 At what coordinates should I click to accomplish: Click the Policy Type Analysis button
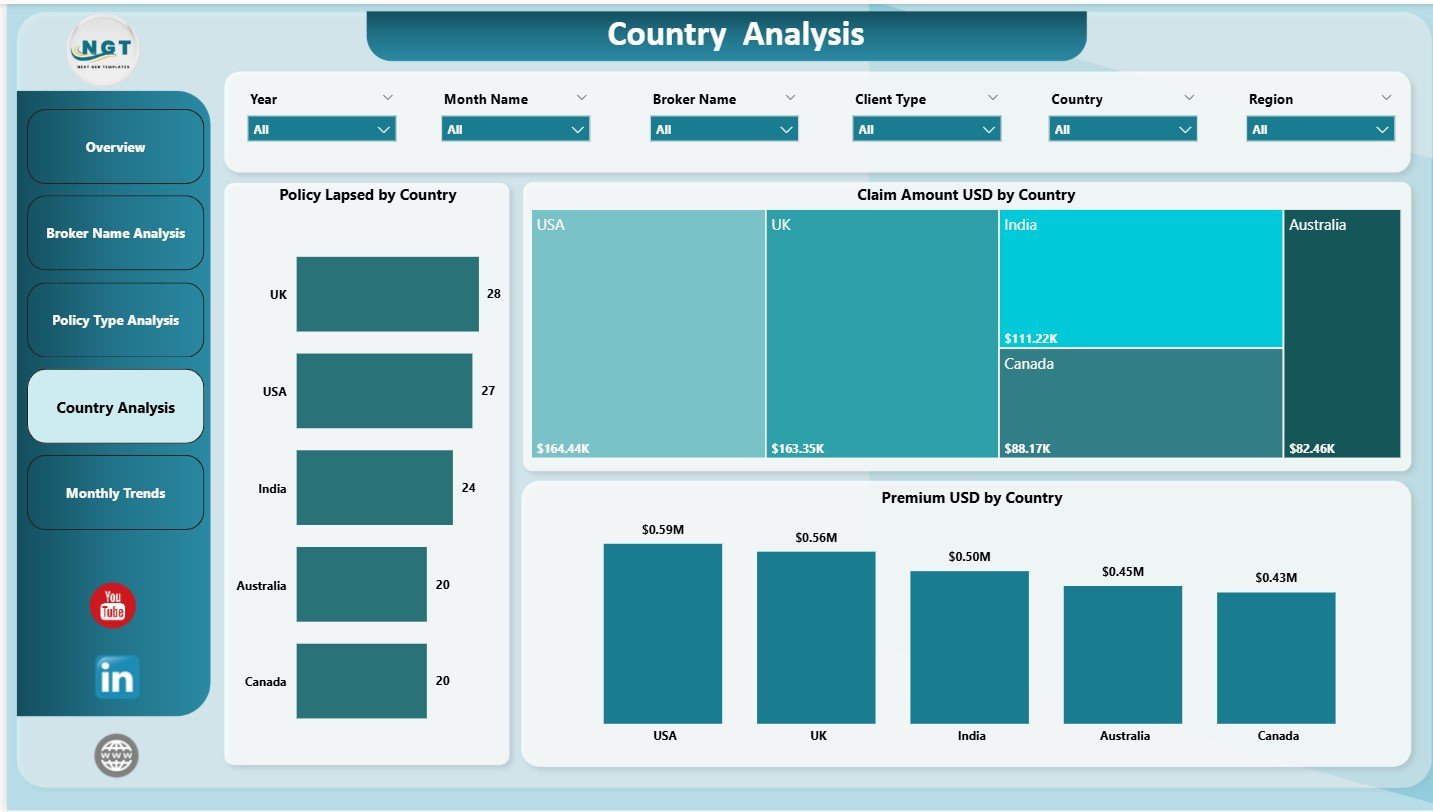tap(115, 319)
